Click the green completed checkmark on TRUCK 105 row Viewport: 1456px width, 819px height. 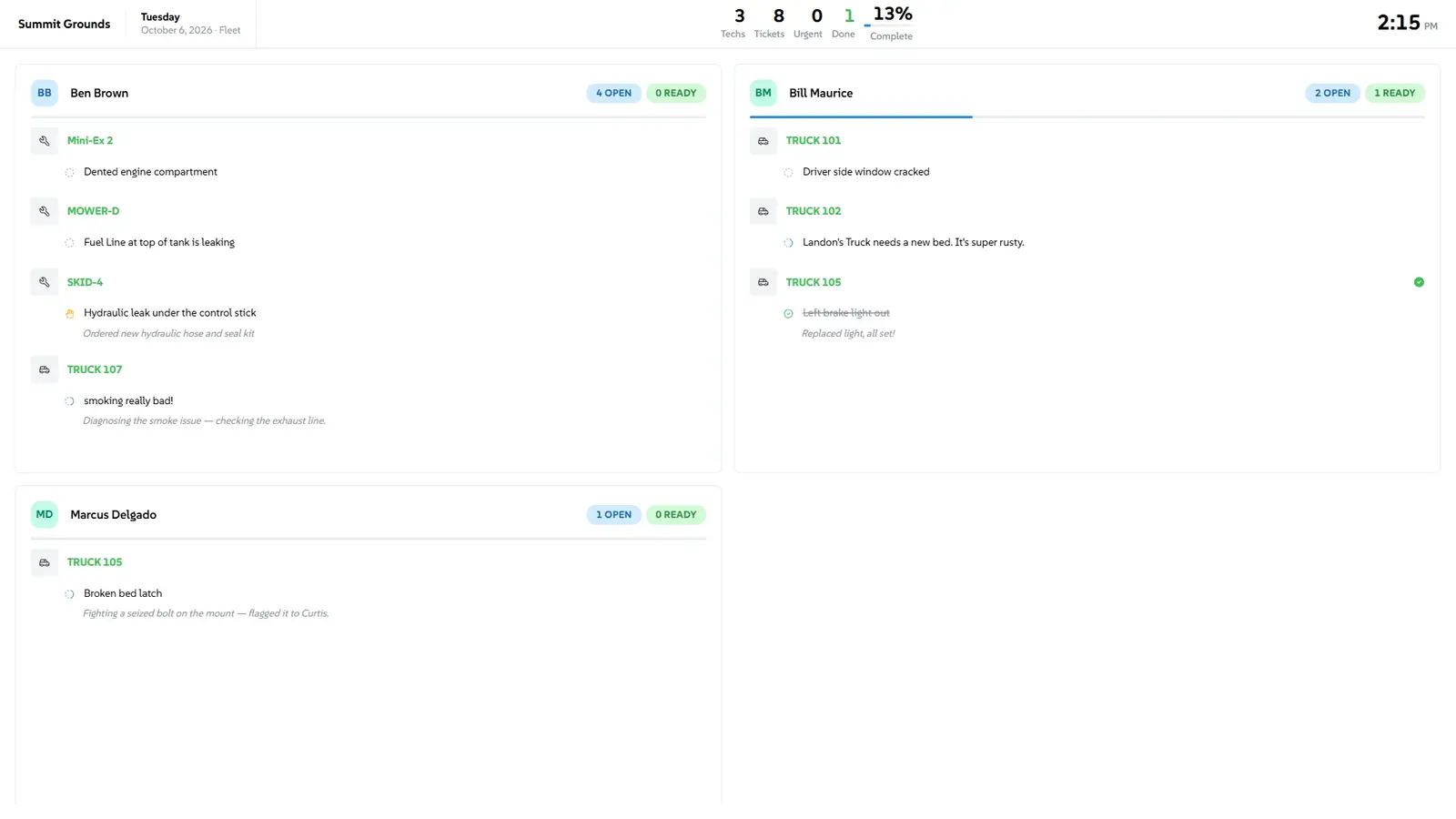click(1419, 282)
